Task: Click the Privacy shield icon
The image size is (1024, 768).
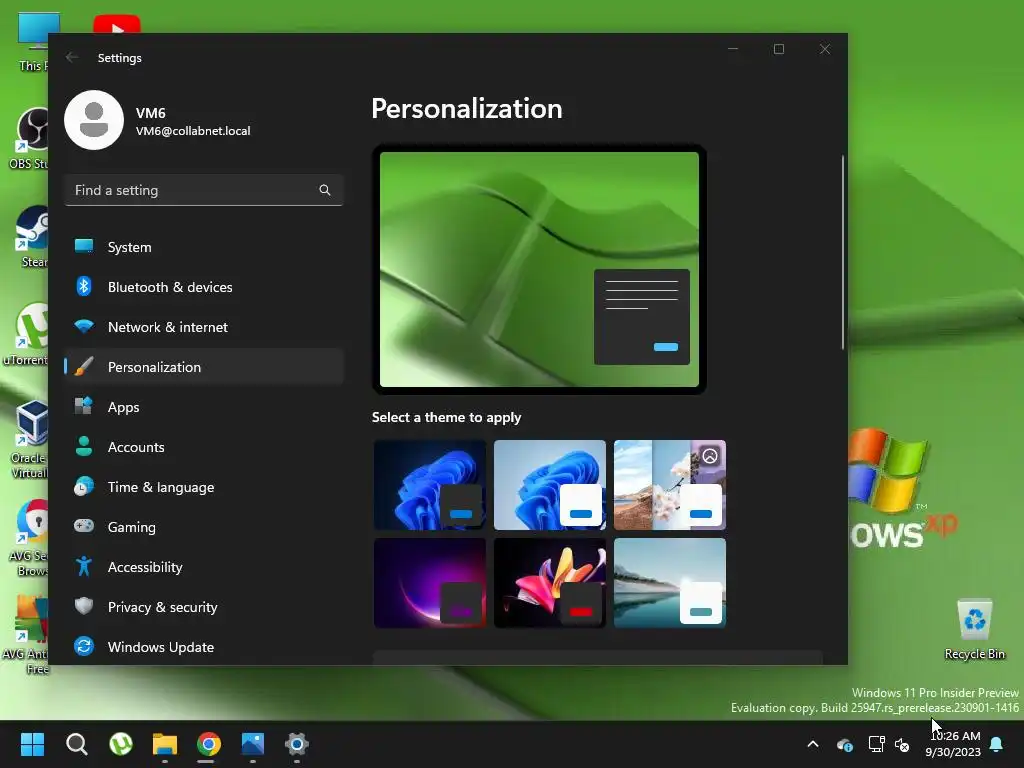Action: pos(84,606)
